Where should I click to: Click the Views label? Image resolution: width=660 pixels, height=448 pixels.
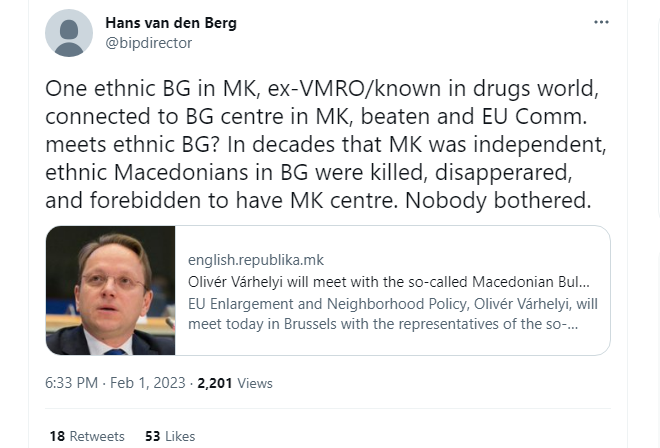coord(255,383)
